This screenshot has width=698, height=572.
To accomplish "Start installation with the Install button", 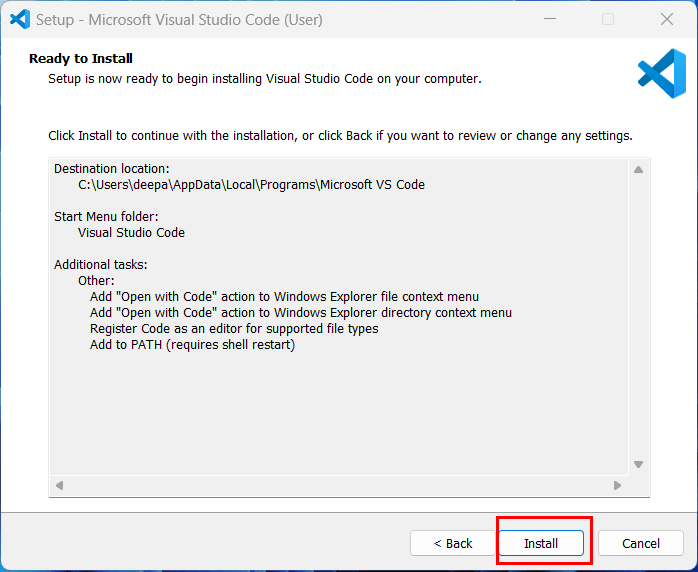I will (541, 543).
